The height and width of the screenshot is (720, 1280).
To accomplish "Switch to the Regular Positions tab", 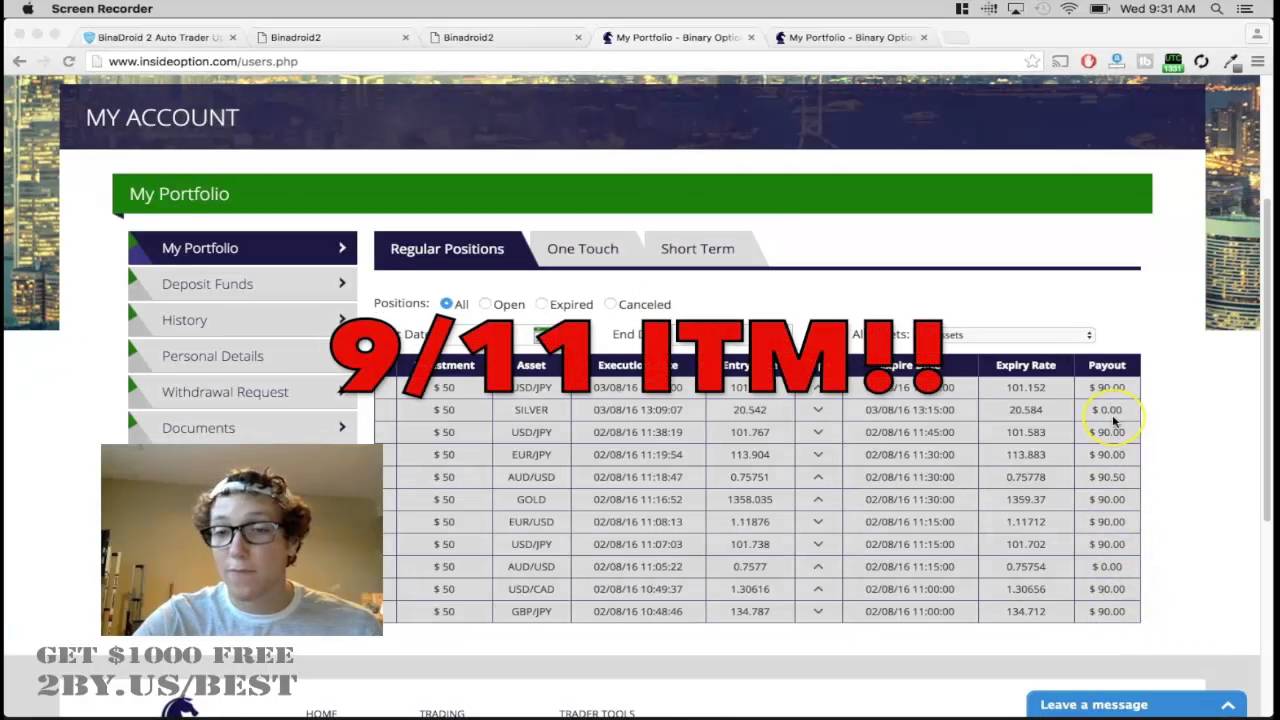I will coord(447,249).
